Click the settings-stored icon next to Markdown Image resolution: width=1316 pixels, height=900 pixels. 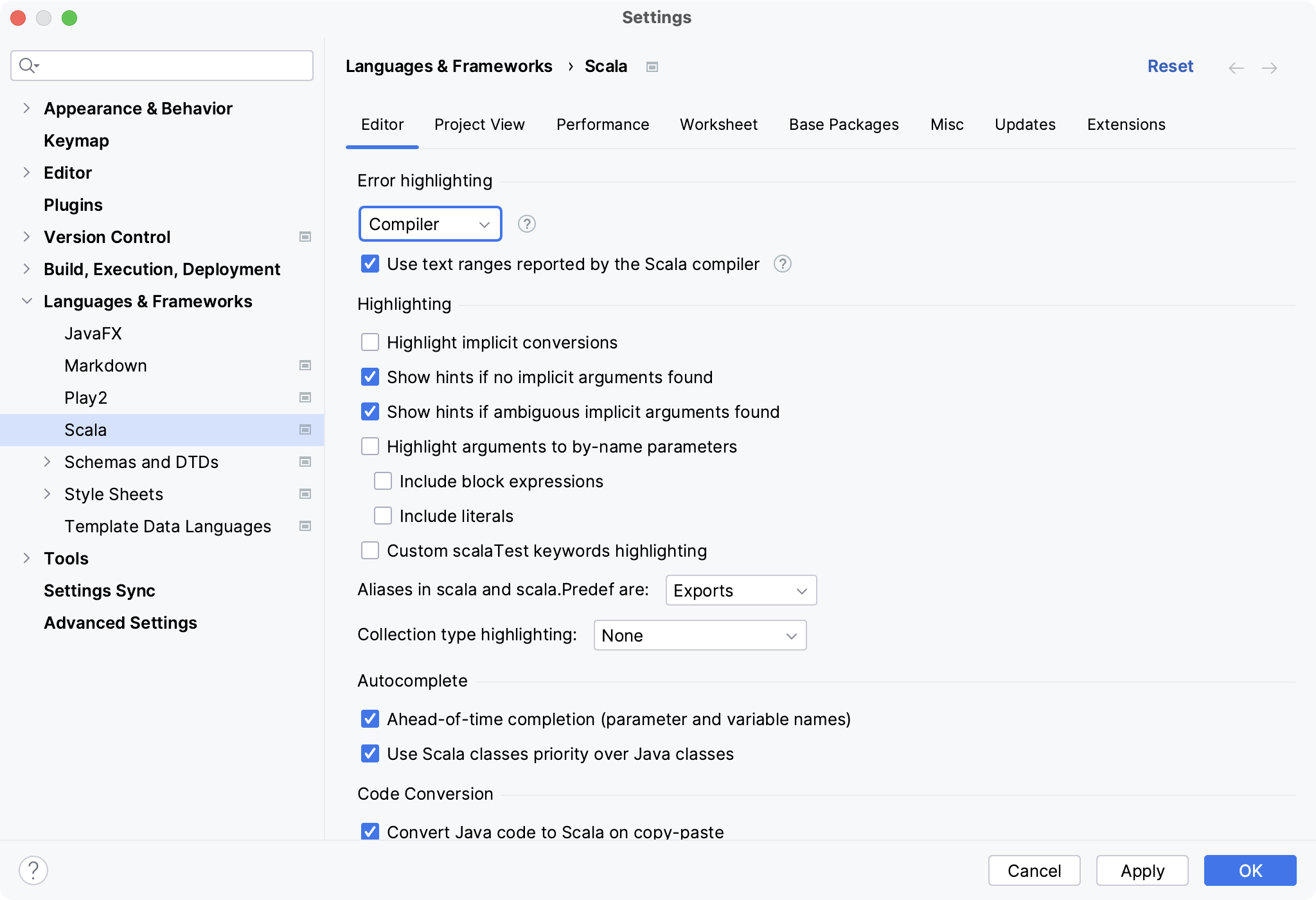click(305, 365)
